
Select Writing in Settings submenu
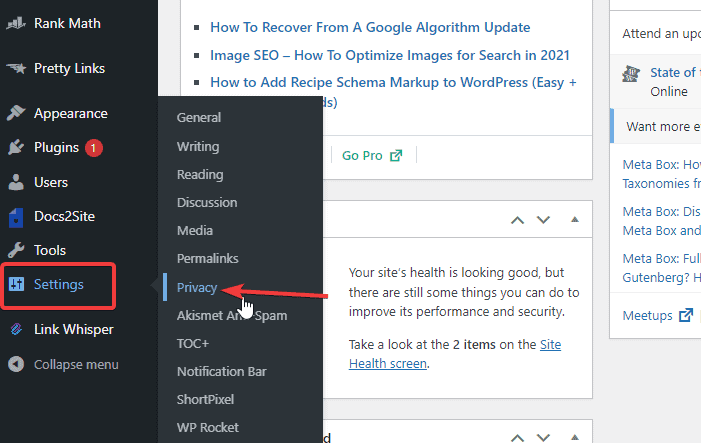[x=198, y=146]
